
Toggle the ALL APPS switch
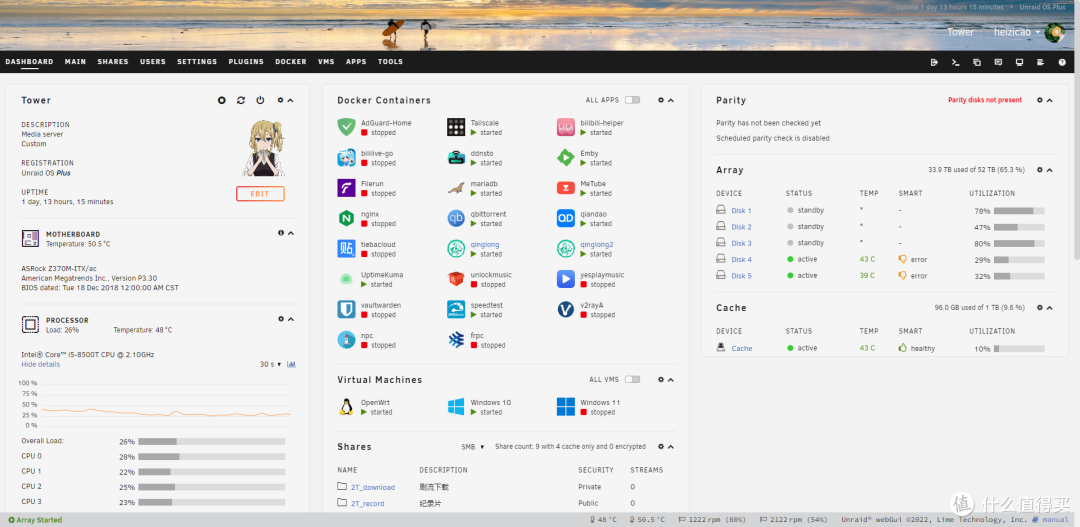point(632,100)
